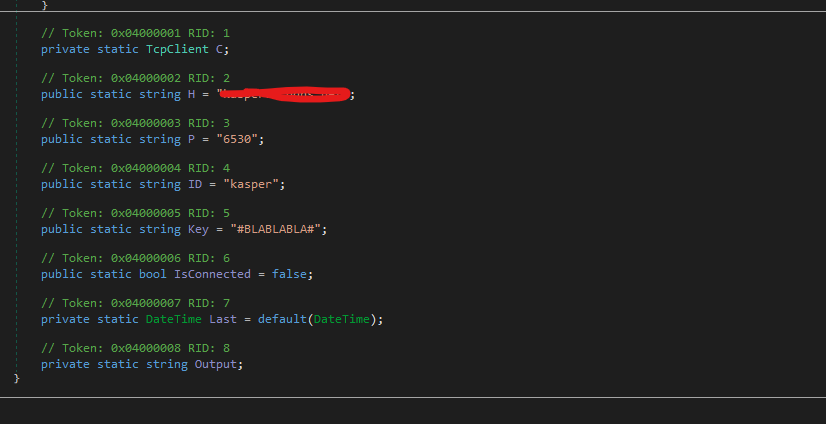Open the DateTime type before Last
Image resolution: width=826 pixels, height=424 pixels.
click(173, 319)
